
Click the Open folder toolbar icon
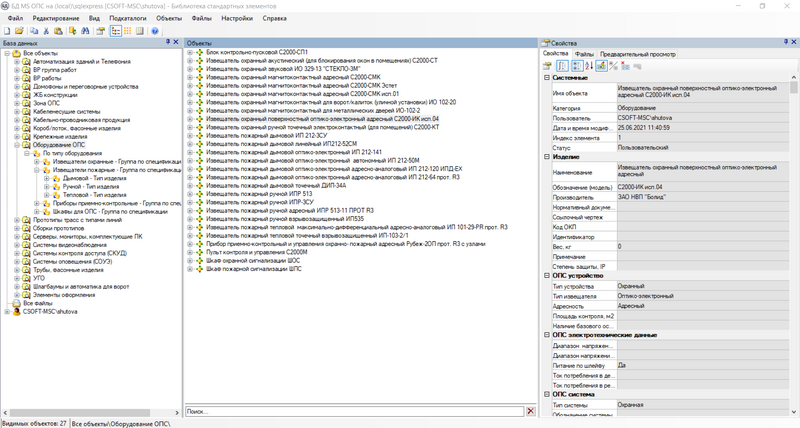19,31
